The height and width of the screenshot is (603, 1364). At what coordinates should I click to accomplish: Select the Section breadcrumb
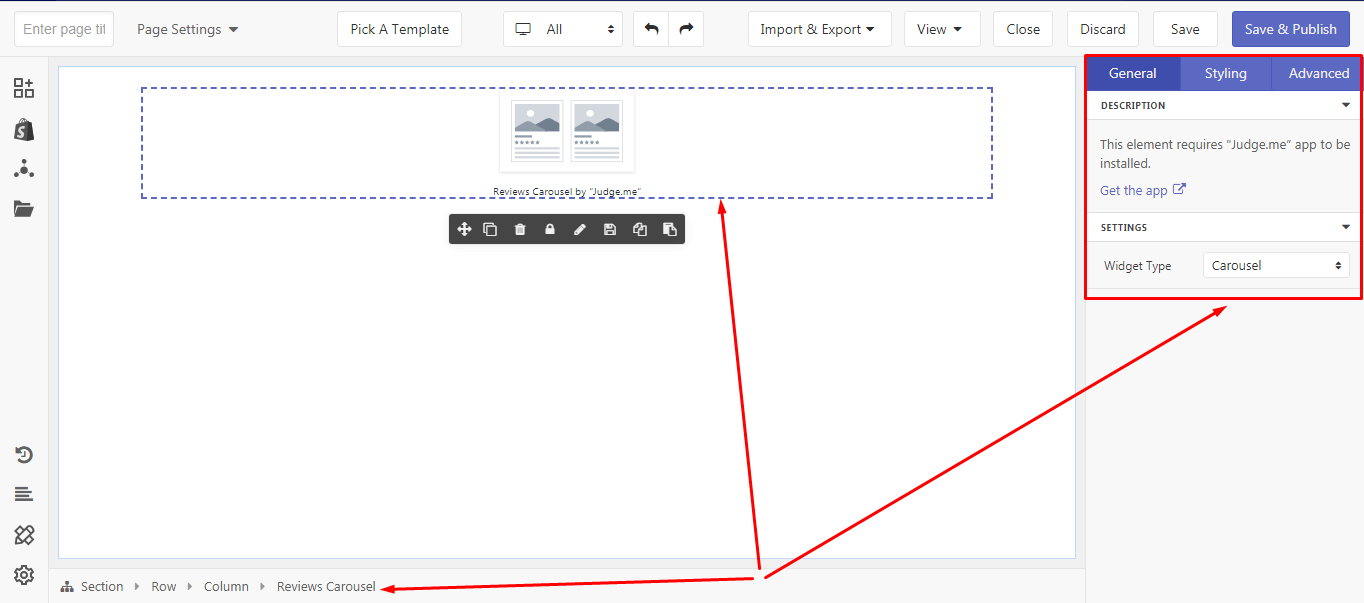102,587
